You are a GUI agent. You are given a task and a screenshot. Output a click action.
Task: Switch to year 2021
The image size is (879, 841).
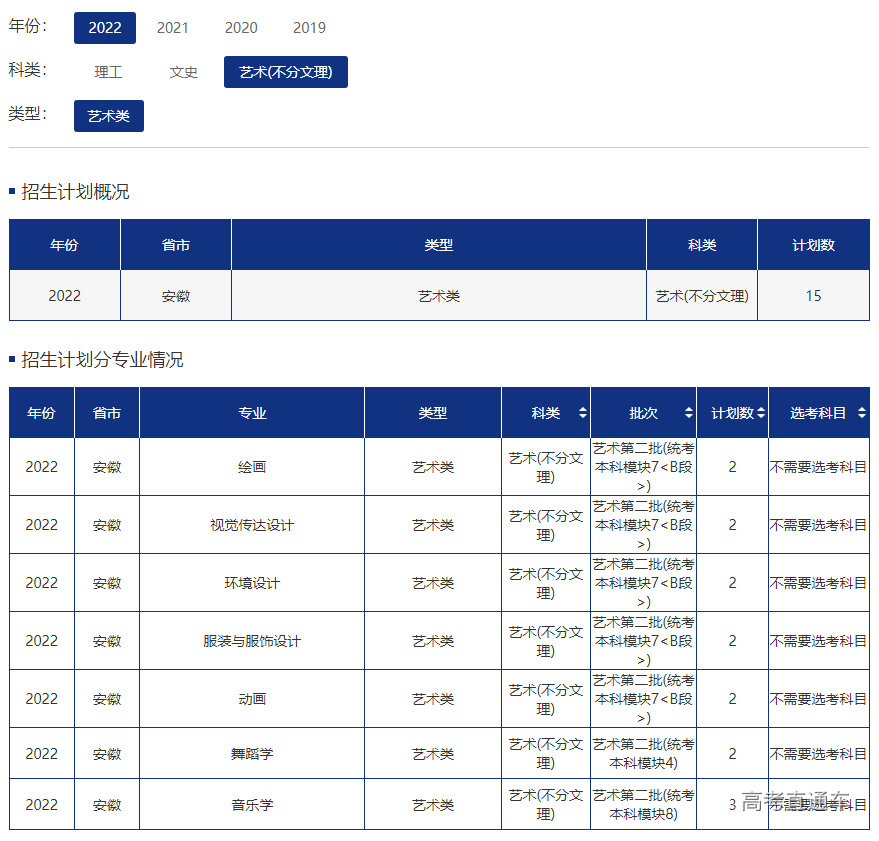click(172, 28)
